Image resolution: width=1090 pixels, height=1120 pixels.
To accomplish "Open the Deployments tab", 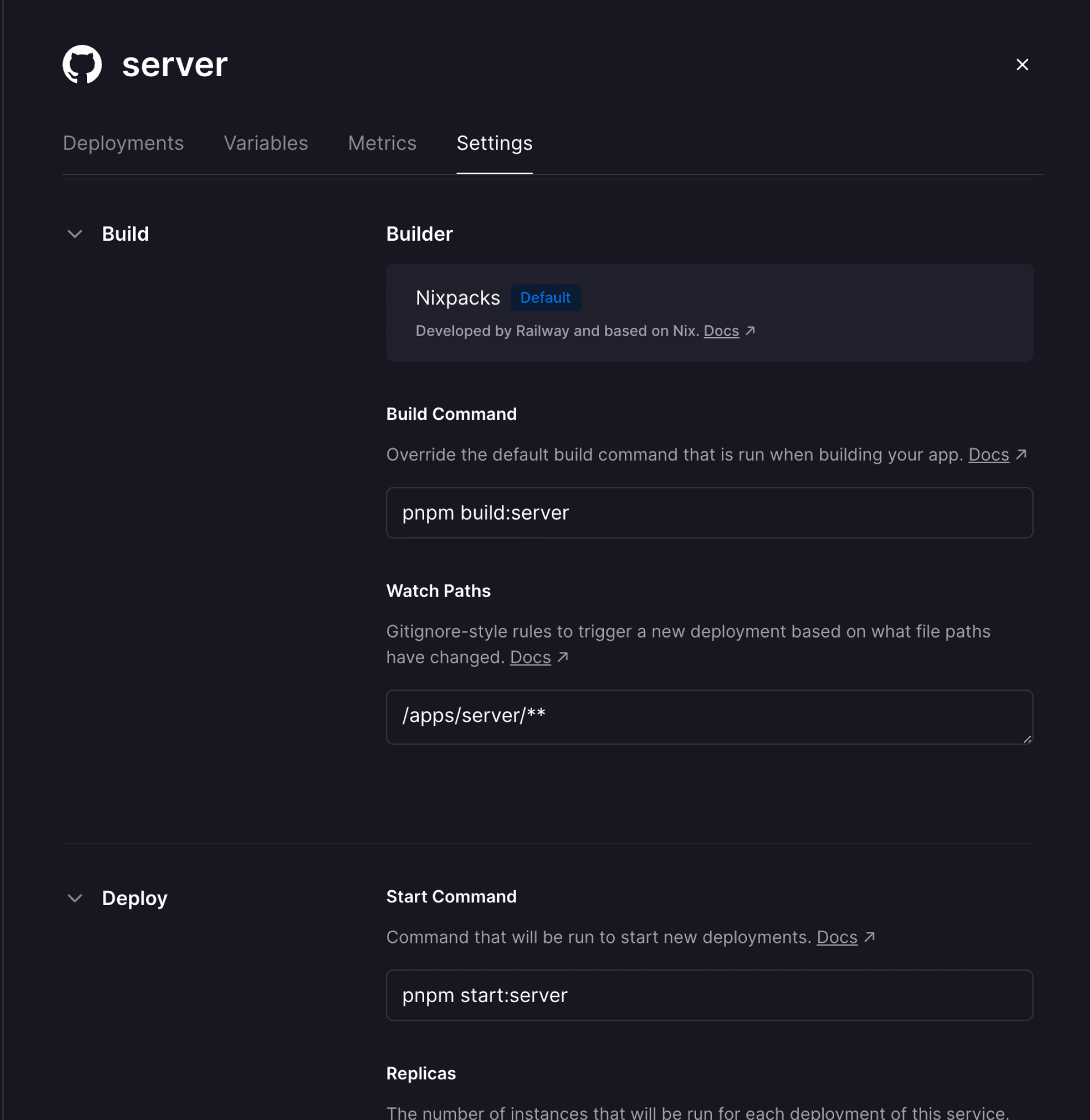I will (x=123, y=143).
